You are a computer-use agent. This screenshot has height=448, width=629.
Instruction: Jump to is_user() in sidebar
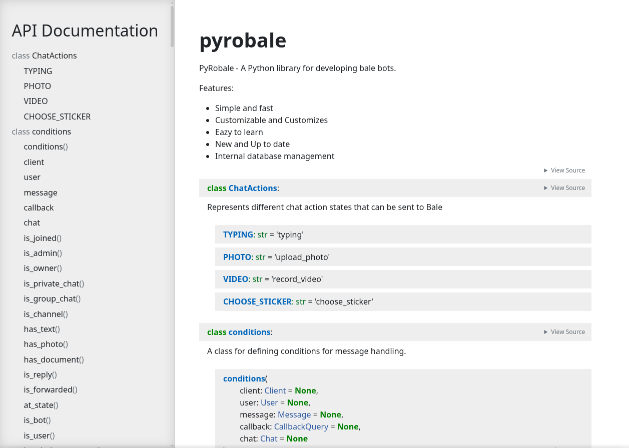point(39,436)
